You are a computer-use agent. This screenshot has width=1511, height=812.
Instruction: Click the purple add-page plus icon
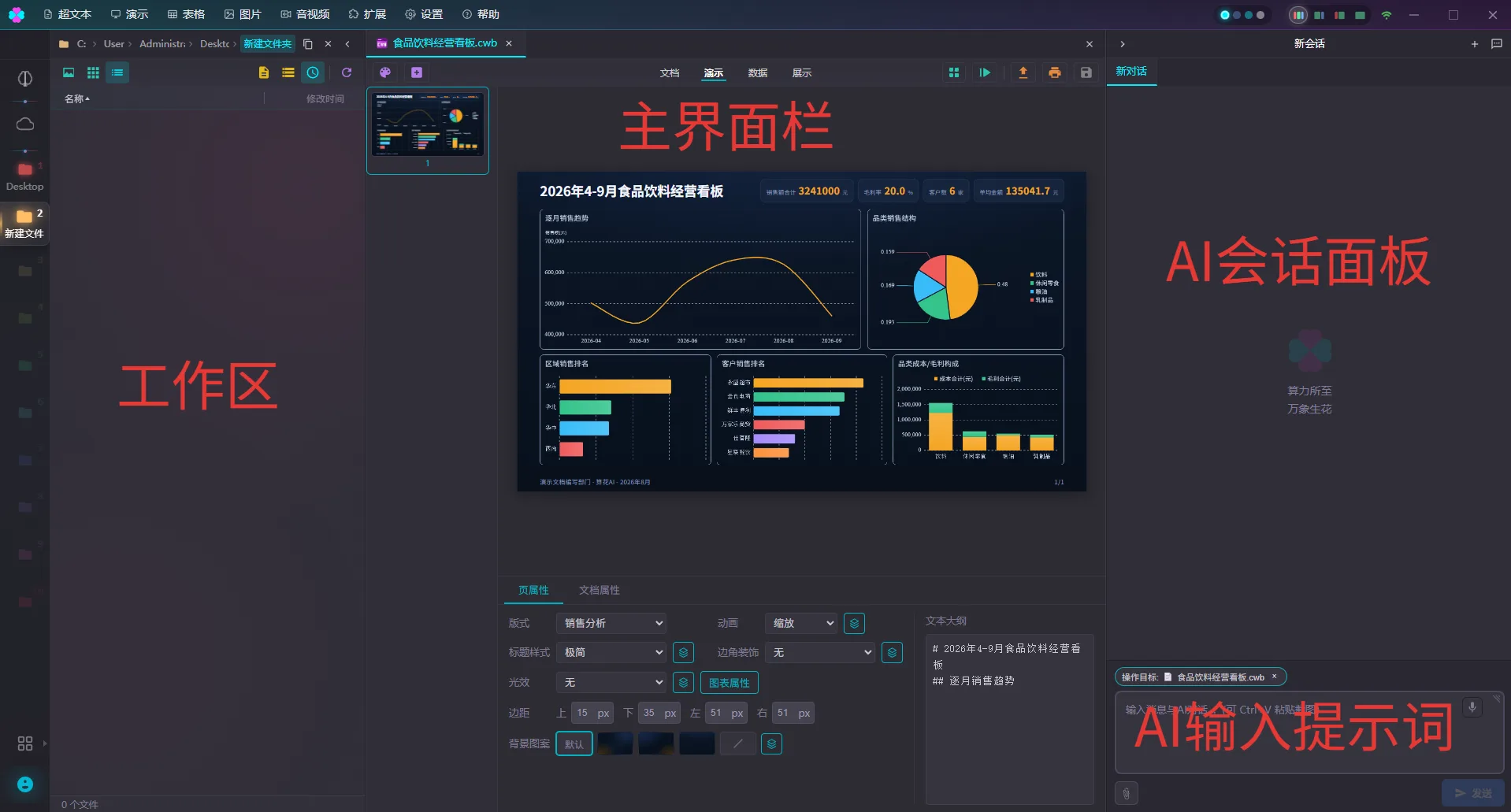point(417,72)
